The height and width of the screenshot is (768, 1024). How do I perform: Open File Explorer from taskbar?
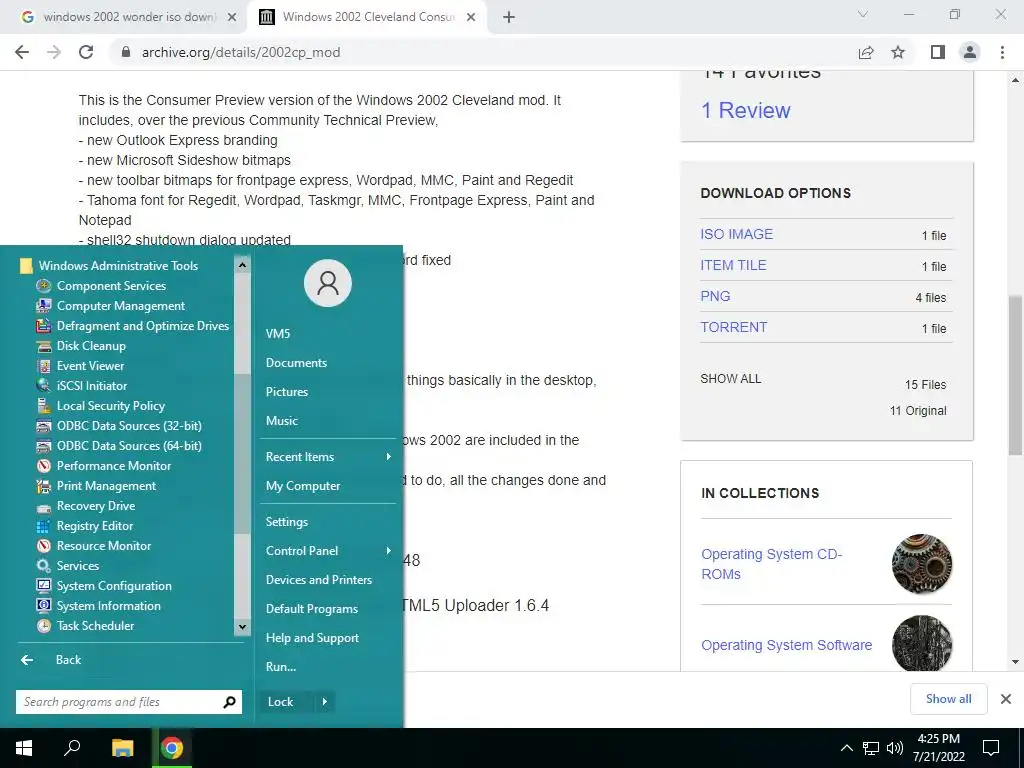pyautogui.click(x=122, y=748)
